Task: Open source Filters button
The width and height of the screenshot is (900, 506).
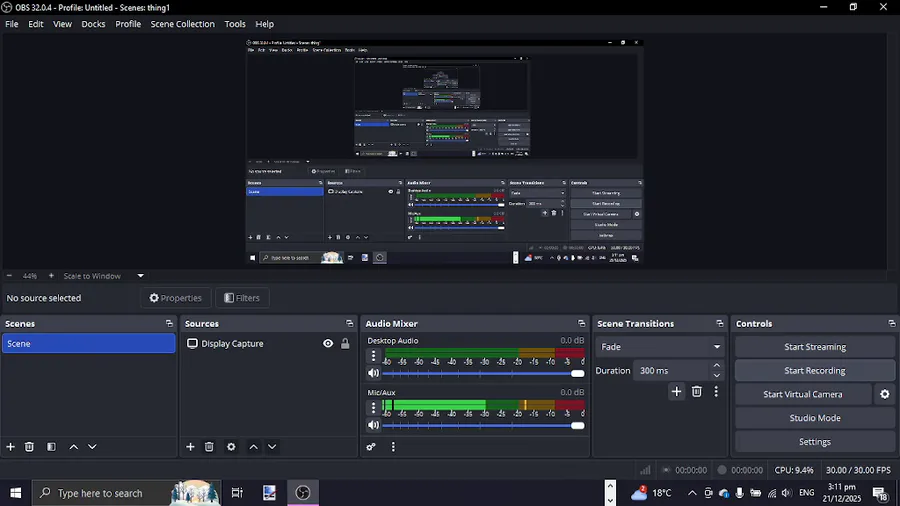Action: (242, 298)
